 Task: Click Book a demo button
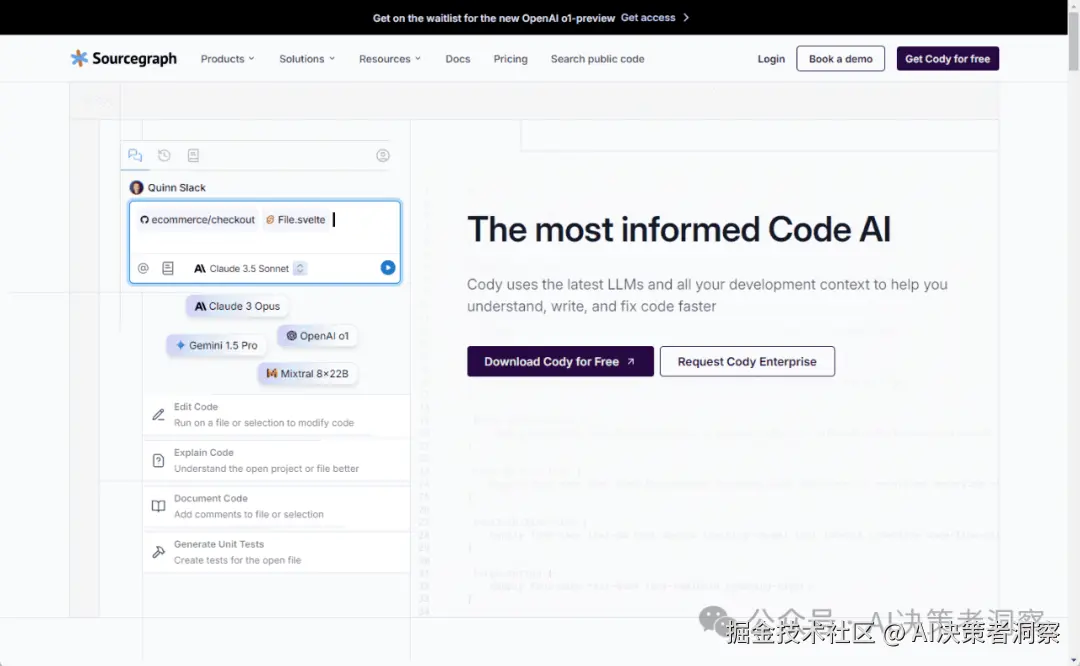pyautogui.click(x=840, y=59)
